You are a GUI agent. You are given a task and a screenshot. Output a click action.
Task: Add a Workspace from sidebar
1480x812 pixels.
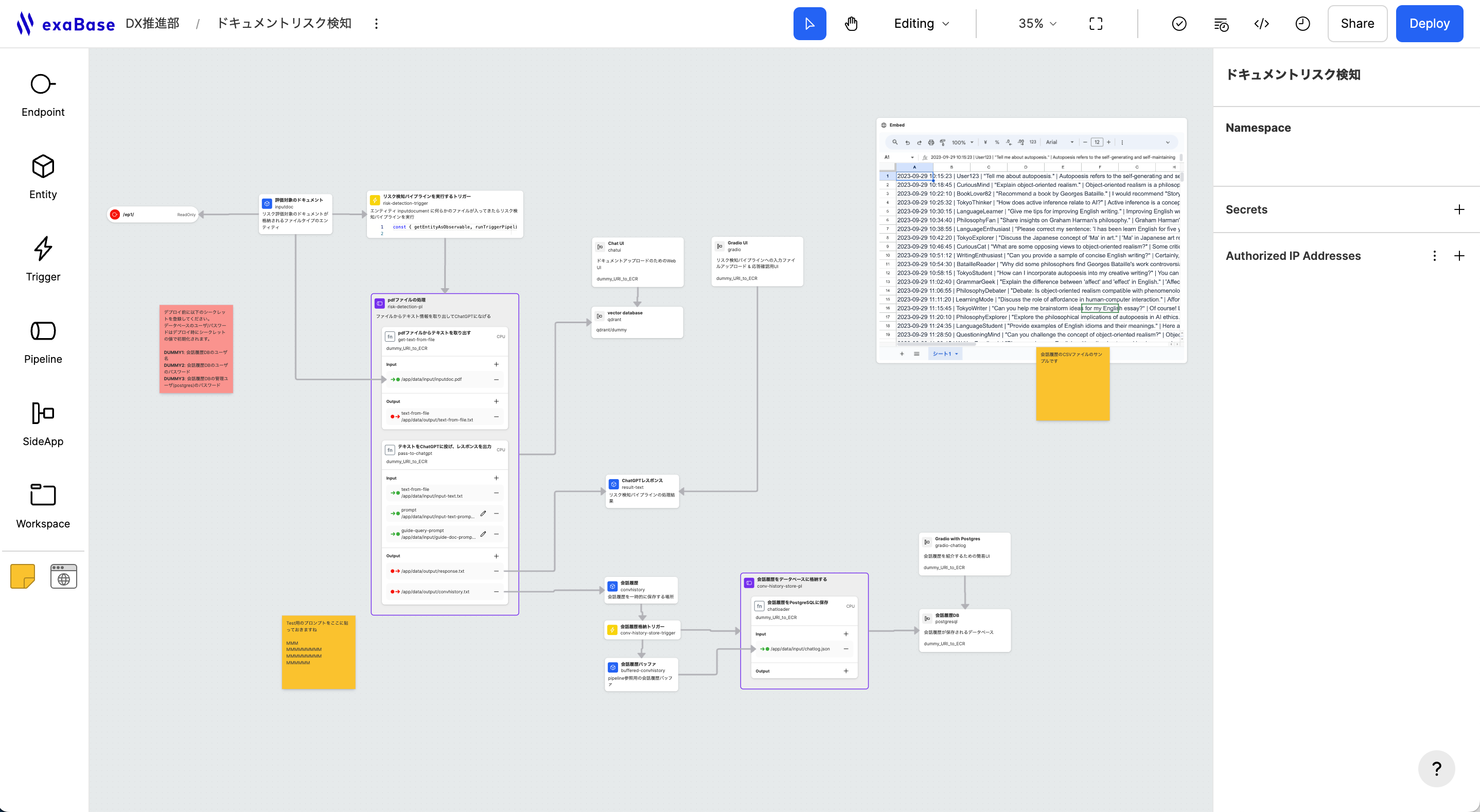pyautogui.click(x=43, y=506)
